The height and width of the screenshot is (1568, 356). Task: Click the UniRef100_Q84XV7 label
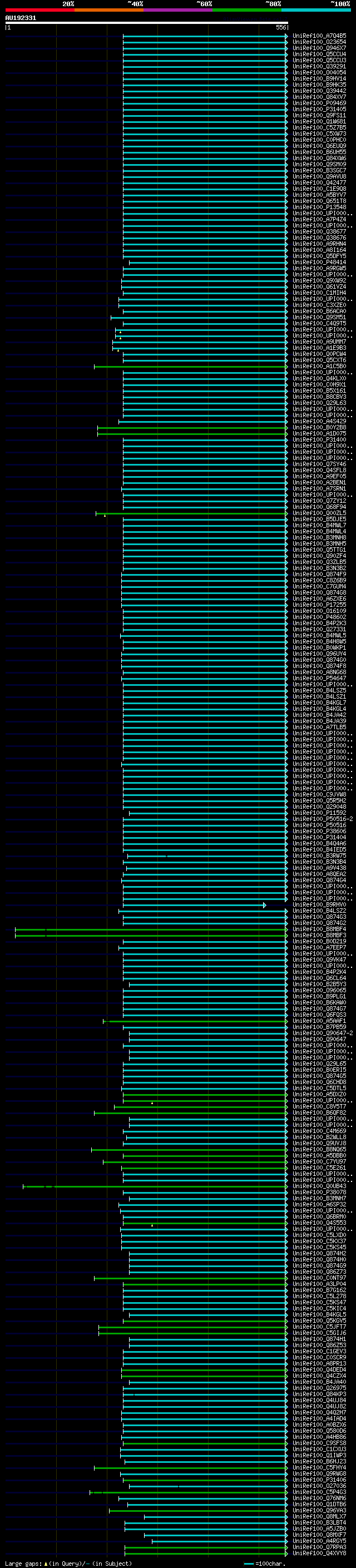click(x=319, y=97)
